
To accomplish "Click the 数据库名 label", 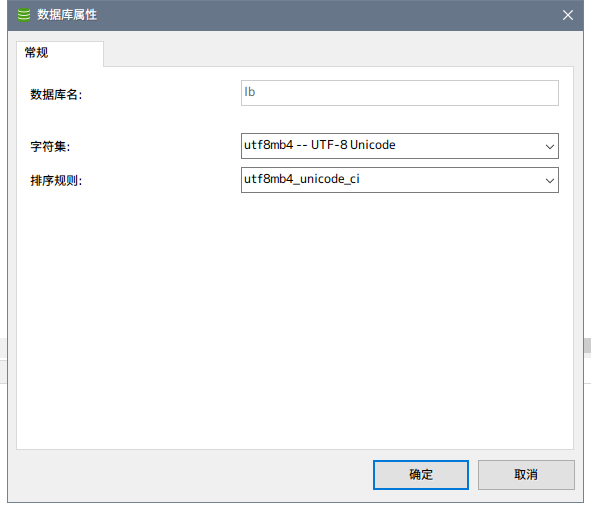I will click(56, 94).
